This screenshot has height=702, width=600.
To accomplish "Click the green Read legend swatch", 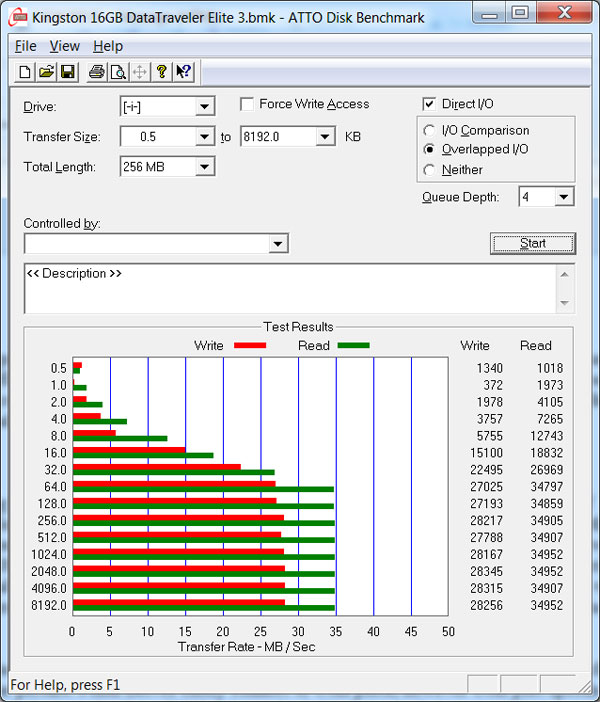I will (353, 345).
